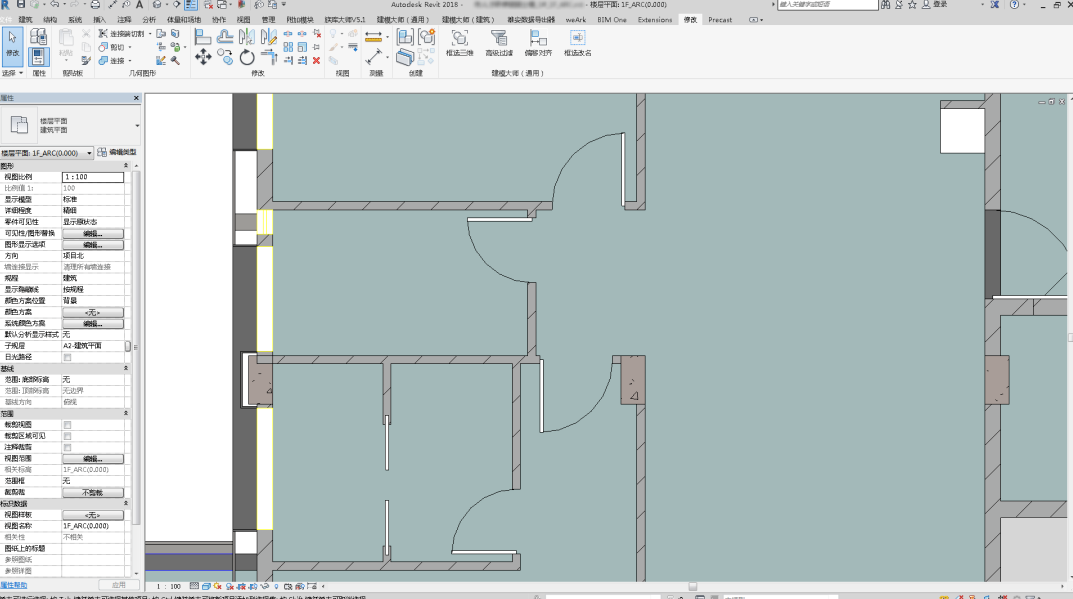1073x599 pixels.
Task: Run the 框选改名 tool
Action: 578,42
